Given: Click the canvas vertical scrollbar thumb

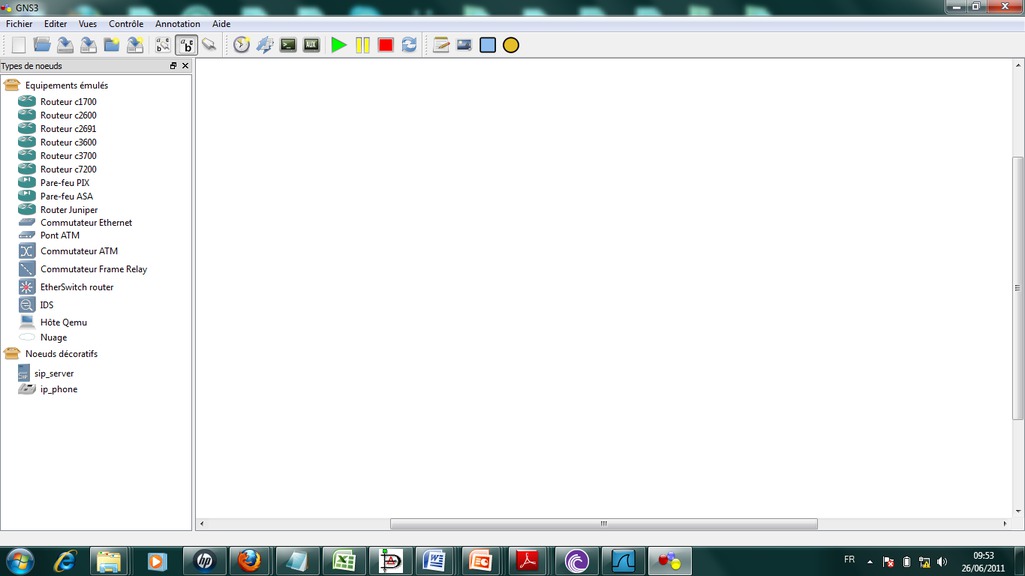Looking at the screenshot, I should click(x=1018, y=288).
